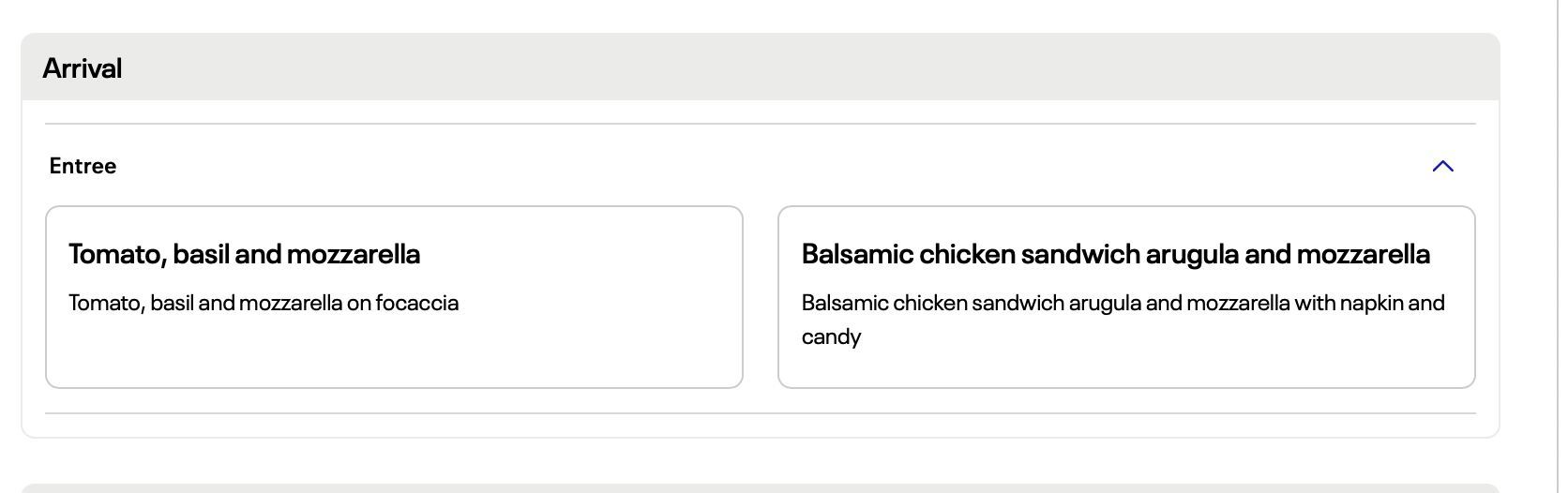Click the partially visible section header below Arrival
1568x493 pixels.
[x=750, y=488]
